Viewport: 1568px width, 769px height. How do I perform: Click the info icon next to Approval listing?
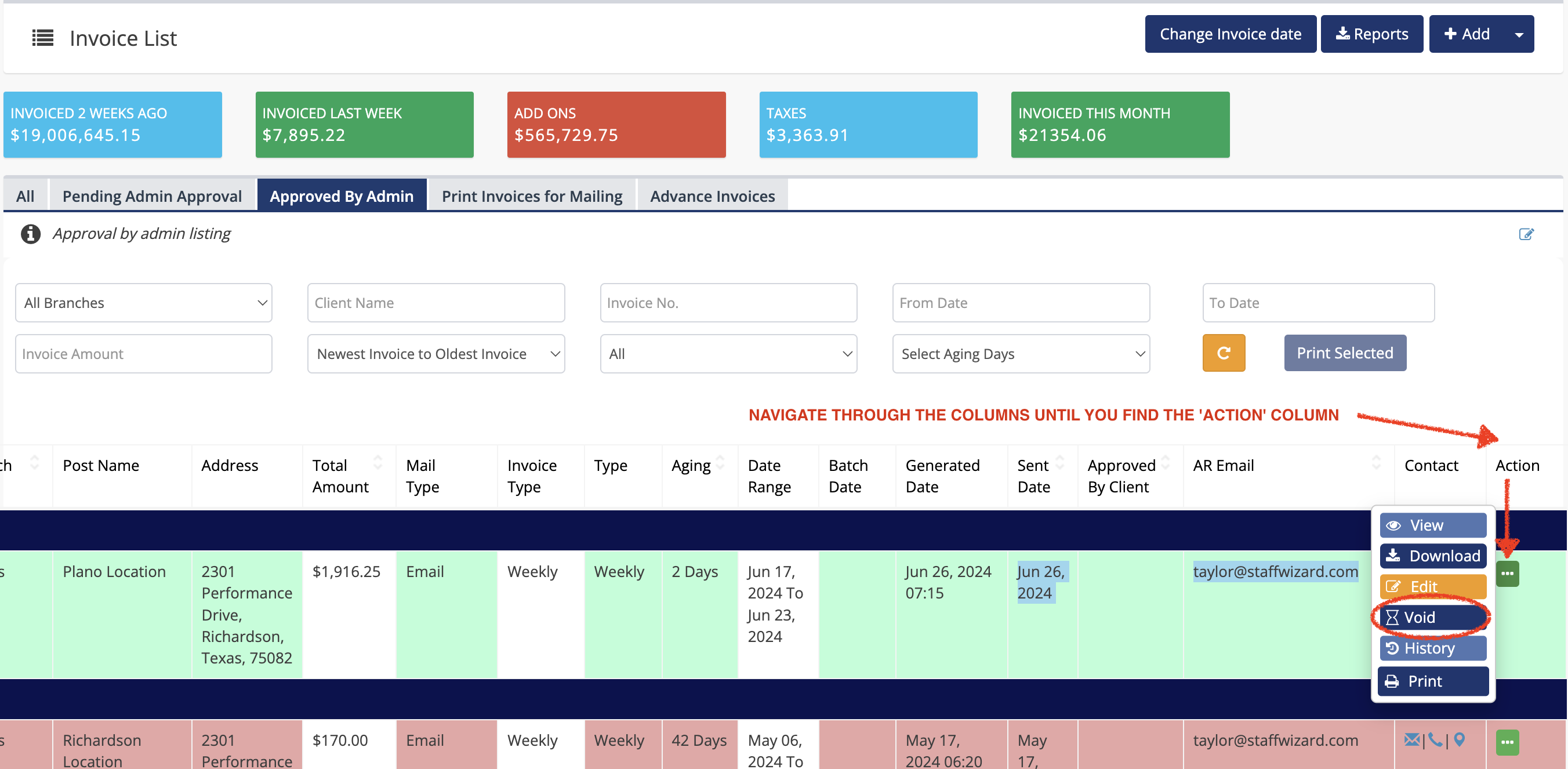pos(30,234)
